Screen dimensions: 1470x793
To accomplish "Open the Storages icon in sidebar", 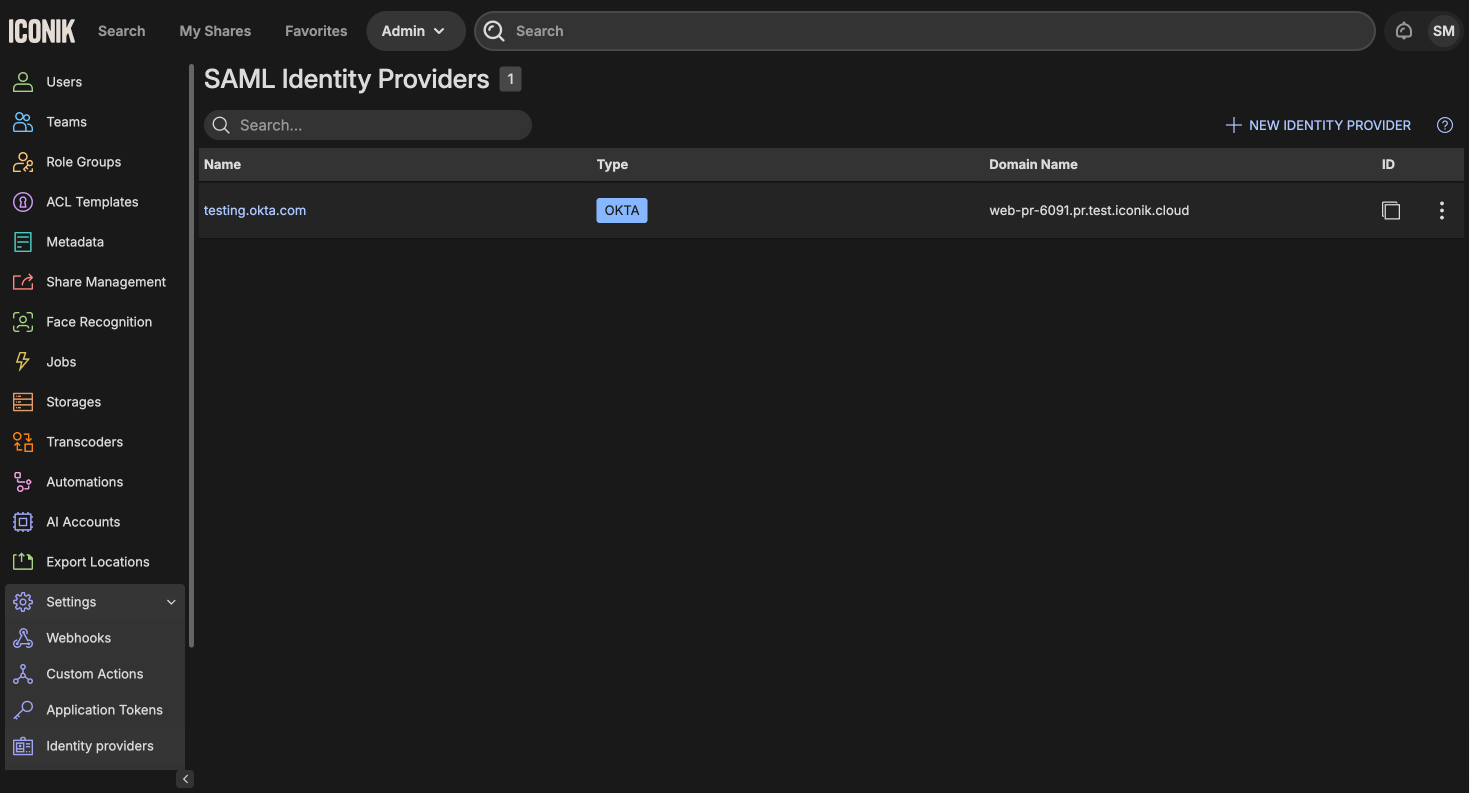I will (22, 402).
